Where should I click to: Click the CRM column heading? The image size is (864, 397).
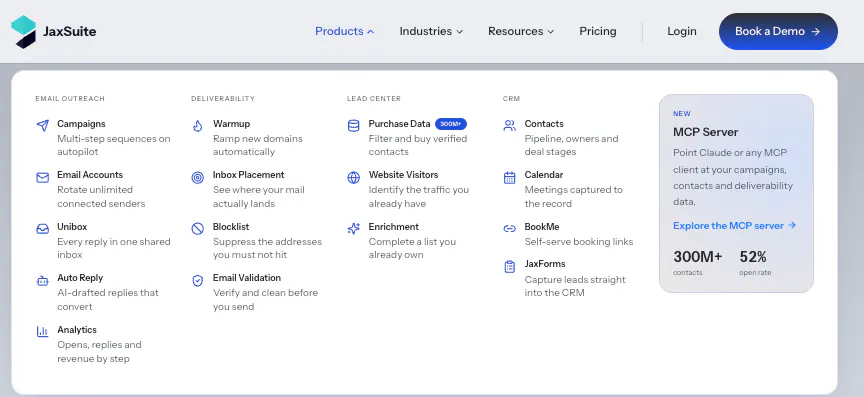pos(511,99)
